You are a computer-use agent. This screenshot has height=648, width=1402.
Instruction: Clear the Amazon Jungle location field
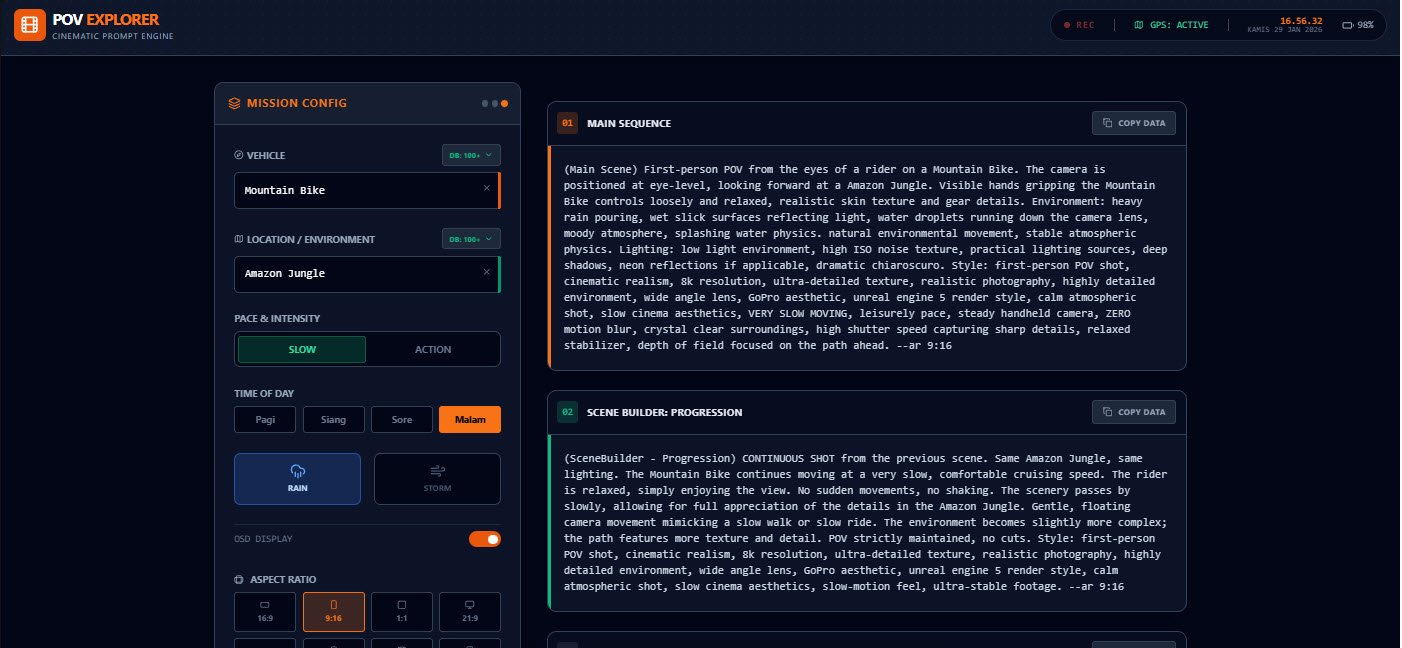pos(487,272)
